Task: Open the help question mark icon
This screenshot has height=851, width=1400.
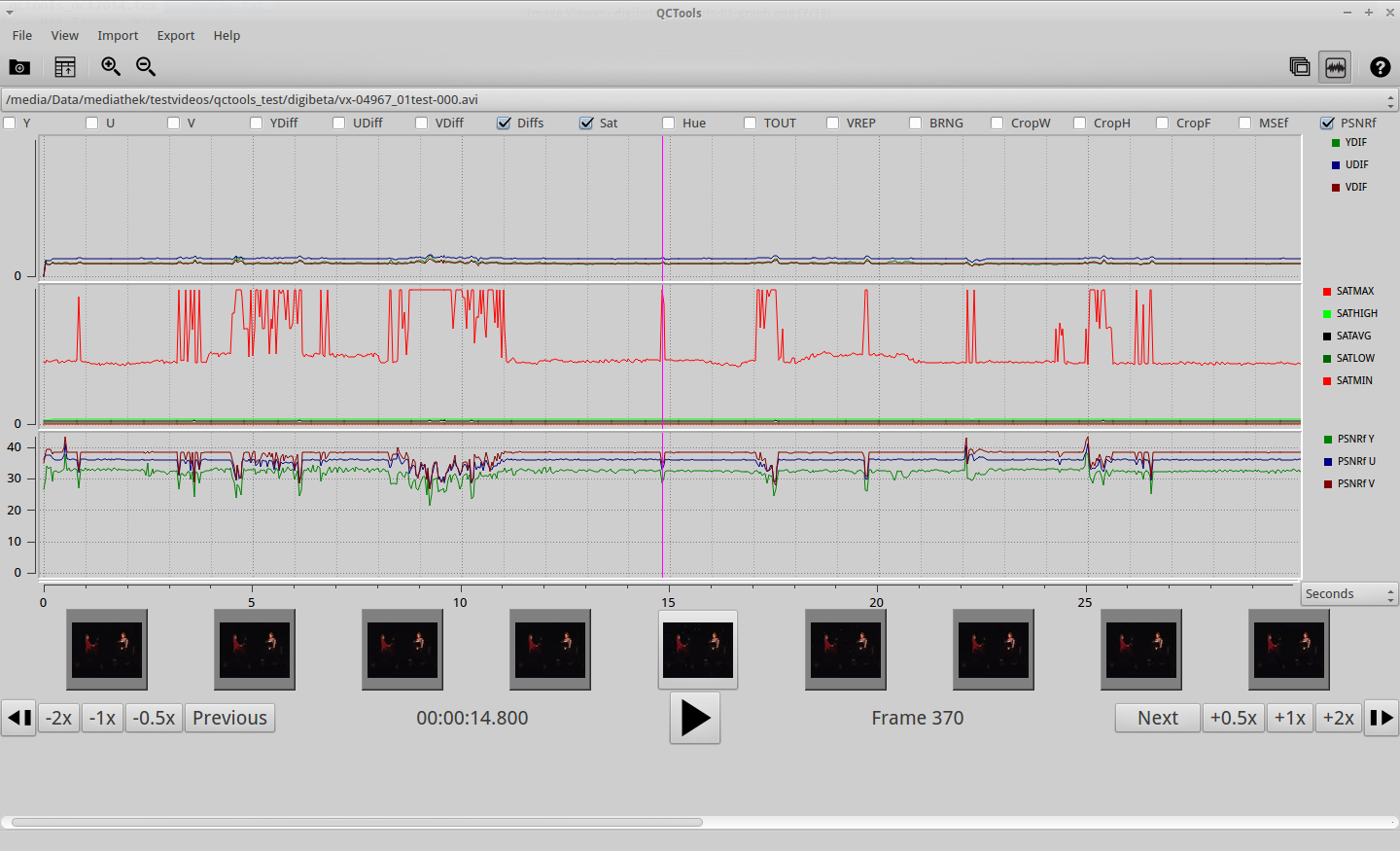Action: click(x=1380, y=67)
